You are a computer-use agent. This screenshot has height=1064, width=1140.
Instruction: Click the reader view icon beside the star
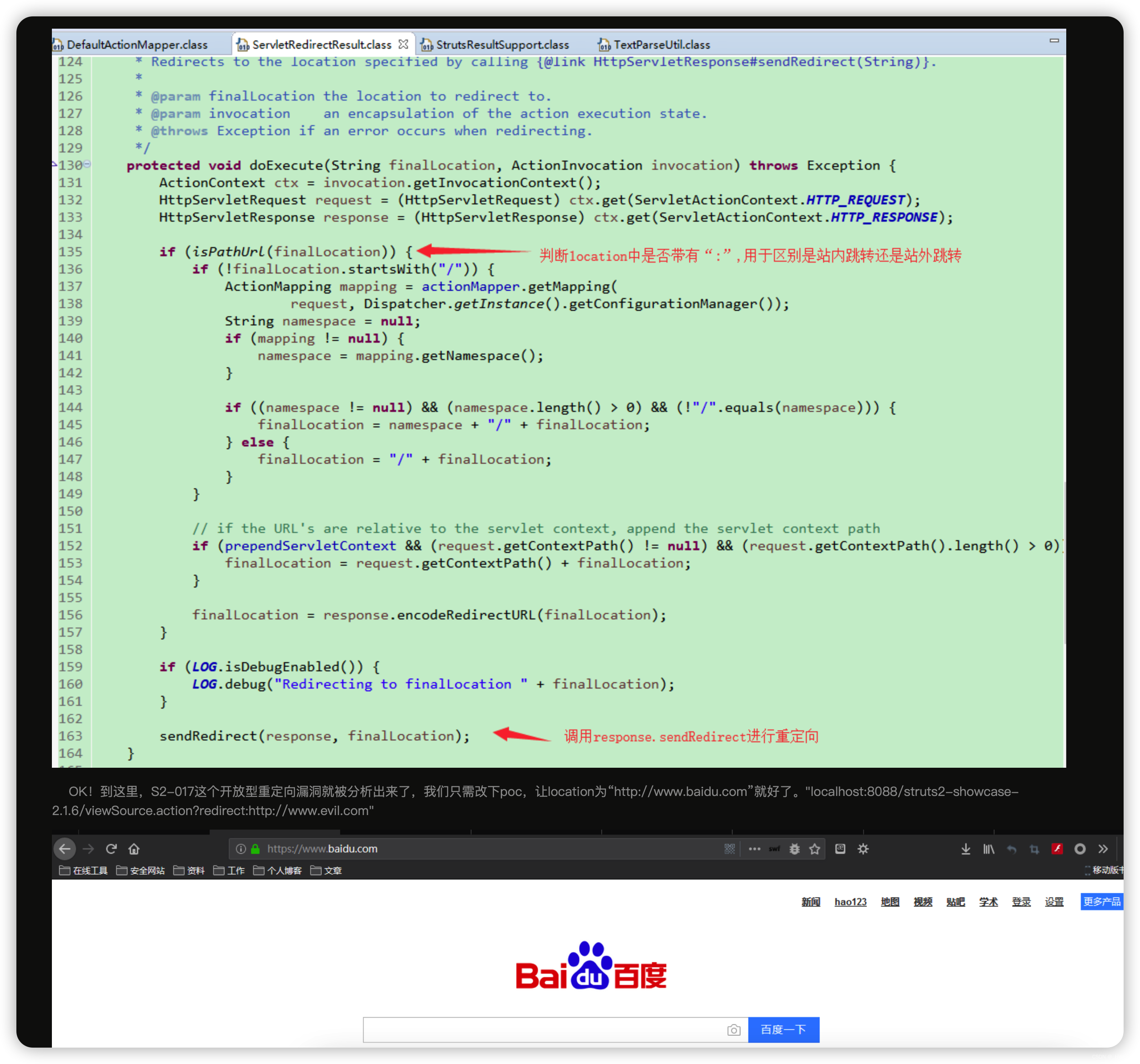point(840,848)
